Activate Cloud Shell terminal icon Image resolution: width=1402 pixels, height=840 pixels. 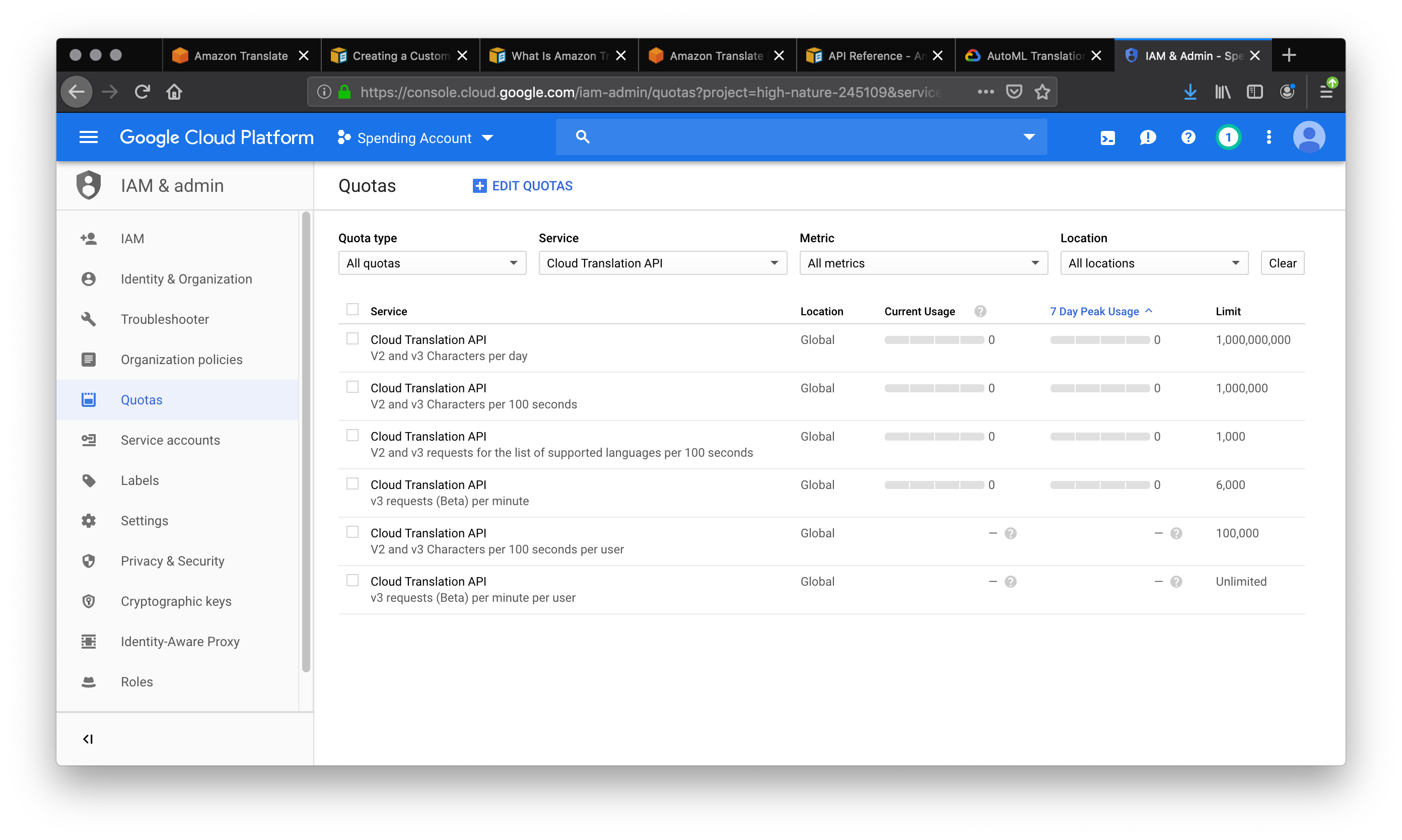pyautogui.click(x=1107, y=137)
